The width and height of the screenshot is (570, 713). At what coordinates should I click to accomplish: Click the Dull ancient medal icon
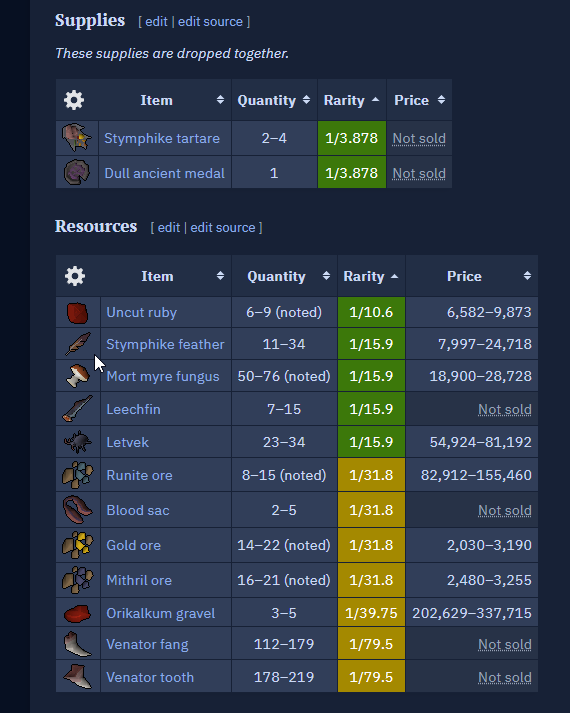click(77, 173)
